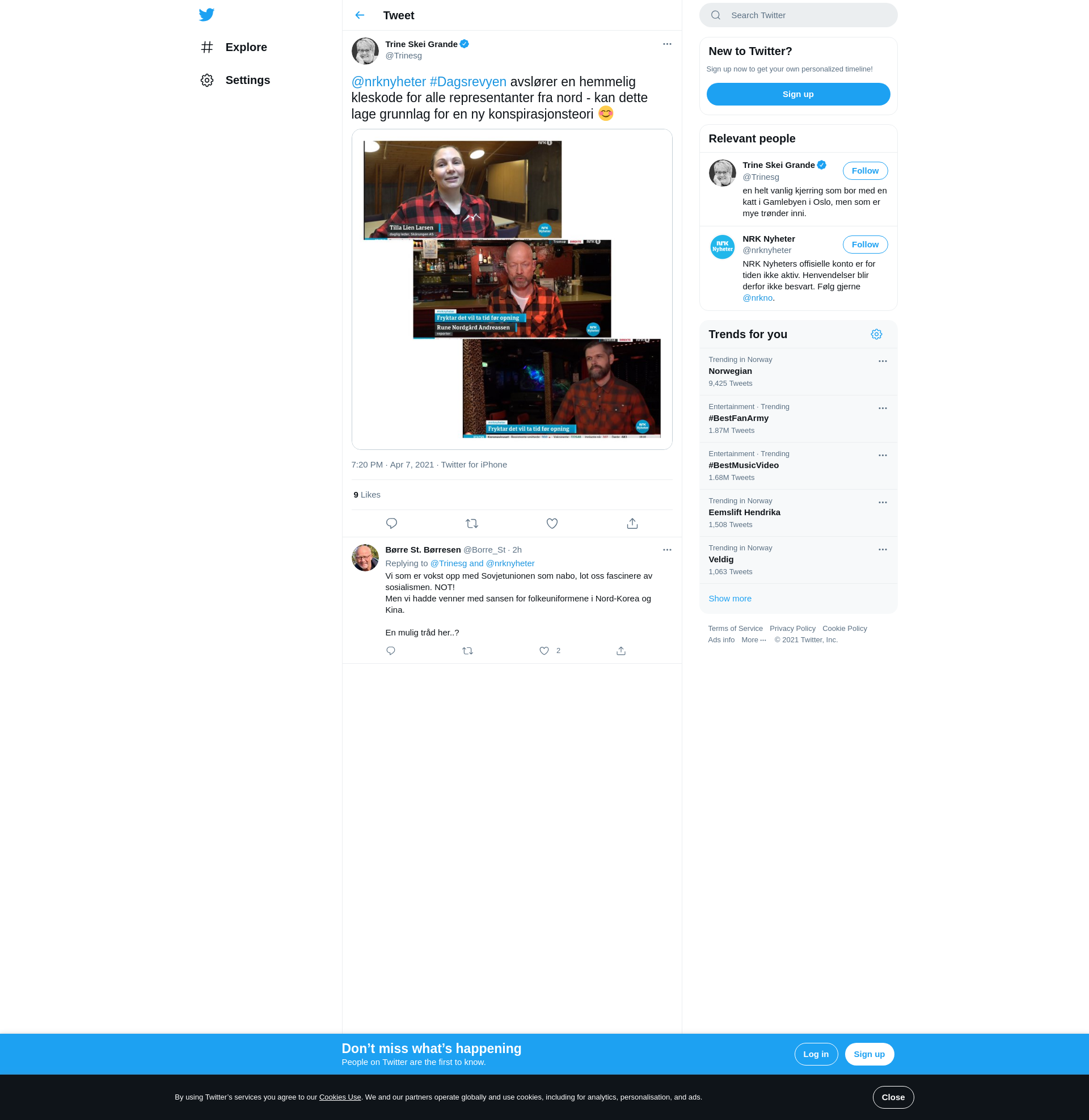Click Show more trends link
The width and height of the screenshot is (1089, 1120).
point(730,599)
